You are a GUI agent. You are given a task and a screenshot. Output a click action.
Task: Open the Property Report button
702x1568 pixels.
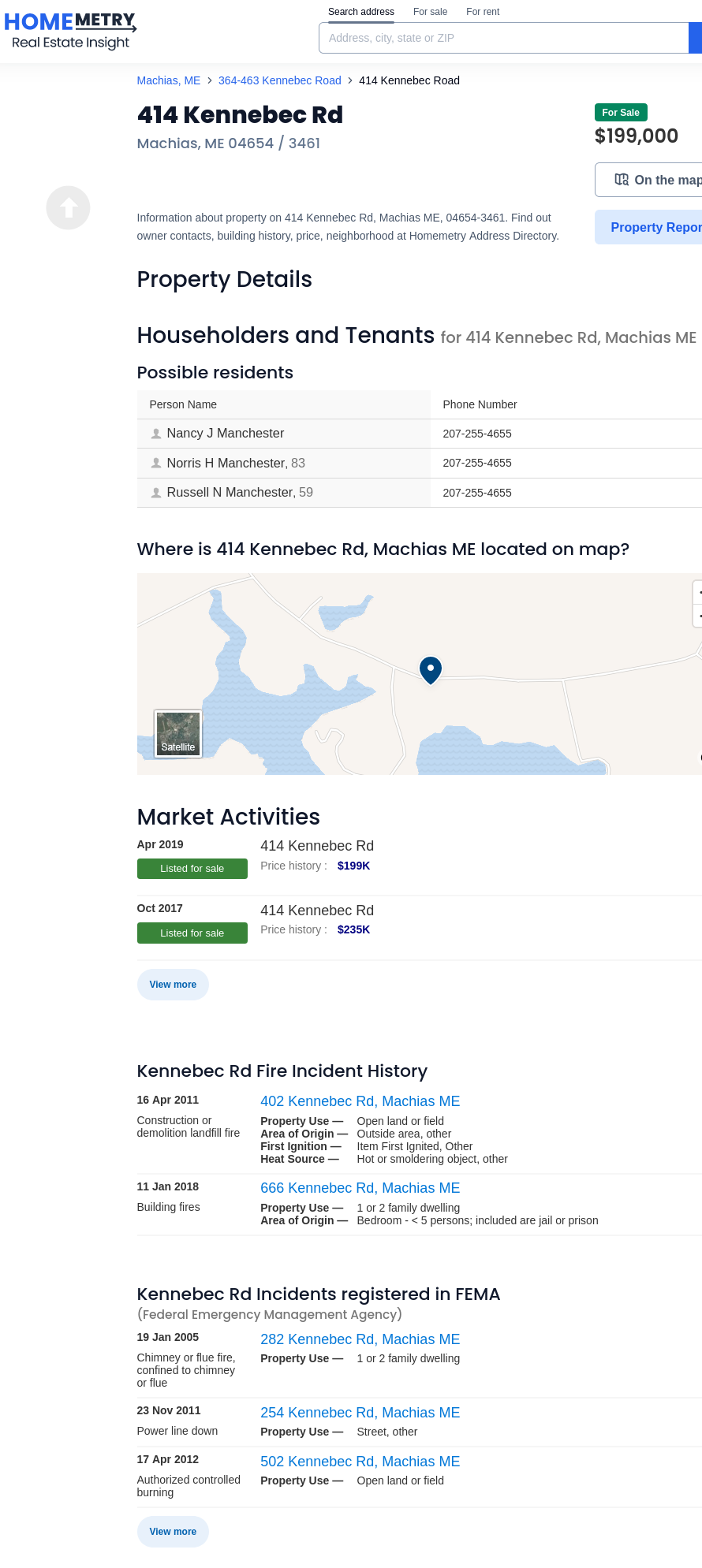[x=648, y=227]
